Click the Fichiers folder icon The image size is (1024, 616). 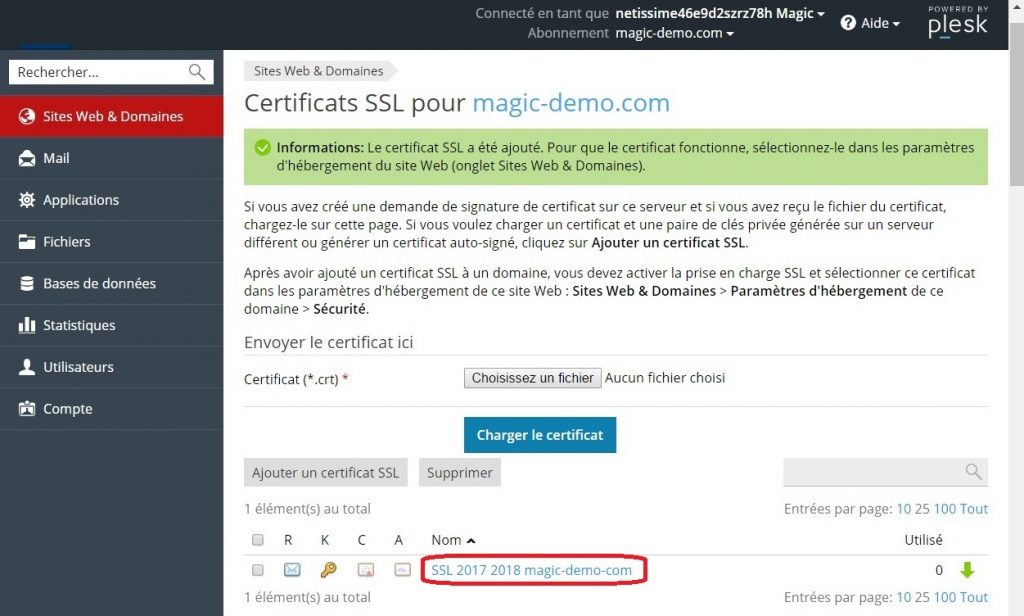click(27, 242)
